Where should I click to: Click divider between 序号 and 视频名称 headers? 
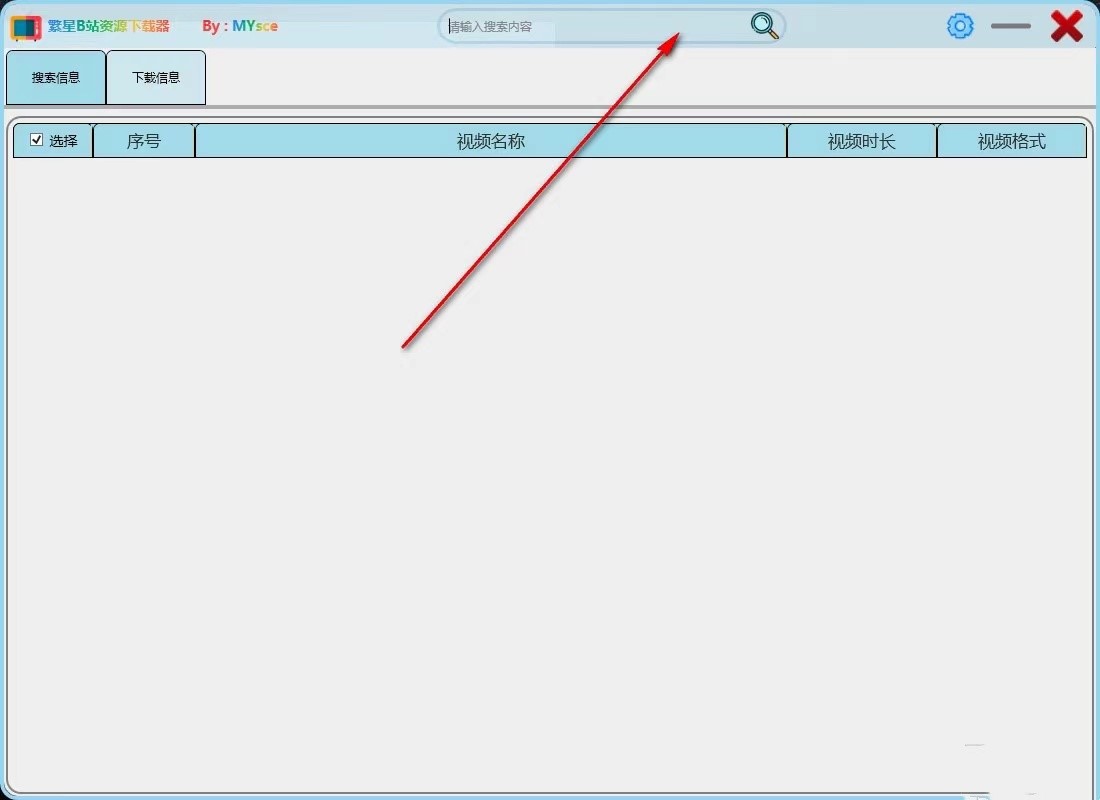pyautogui.click(x=194, y=141)
